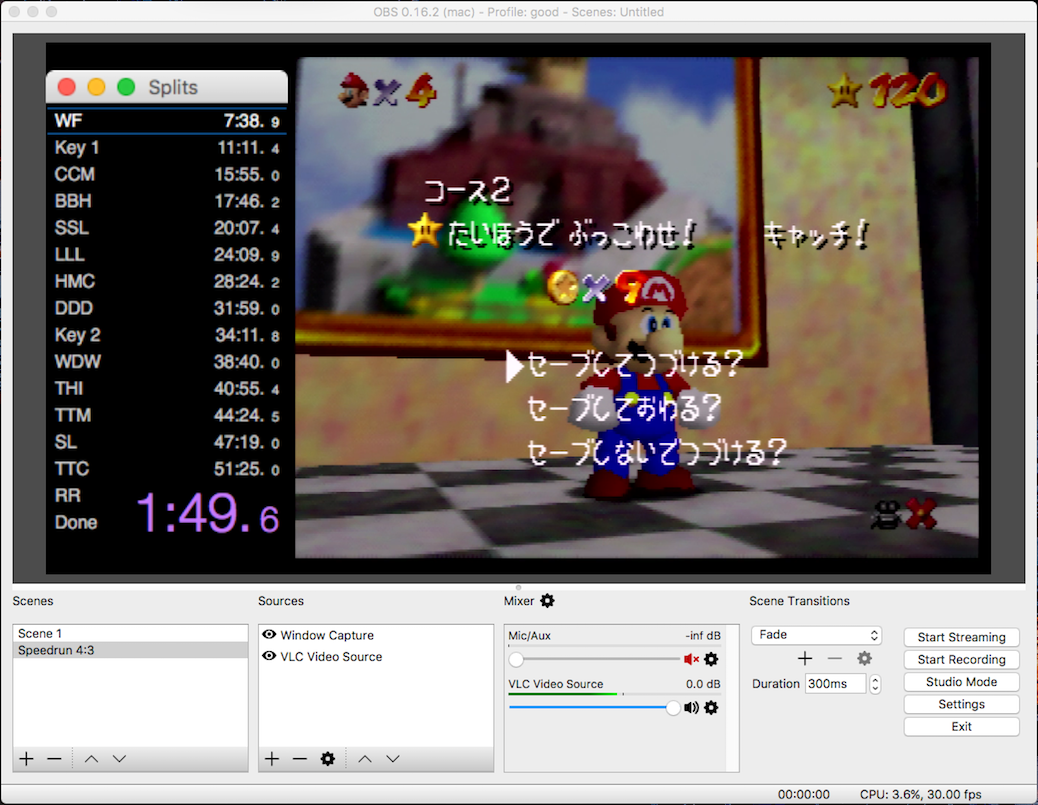Open source properties gear in Sources toolbar
The width and height of the screenshot is (1038, 805).
[328, 759]
